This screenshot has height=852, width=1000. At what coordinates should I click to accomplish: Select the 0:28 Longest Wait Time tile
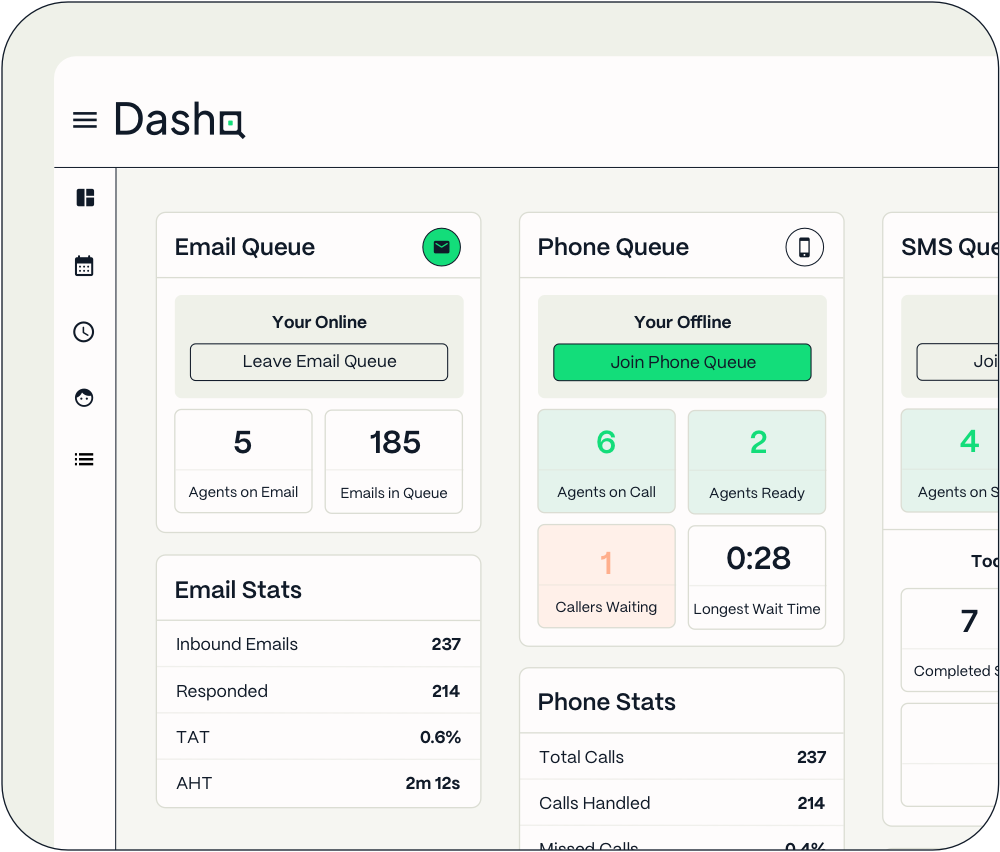coord(757,577)
